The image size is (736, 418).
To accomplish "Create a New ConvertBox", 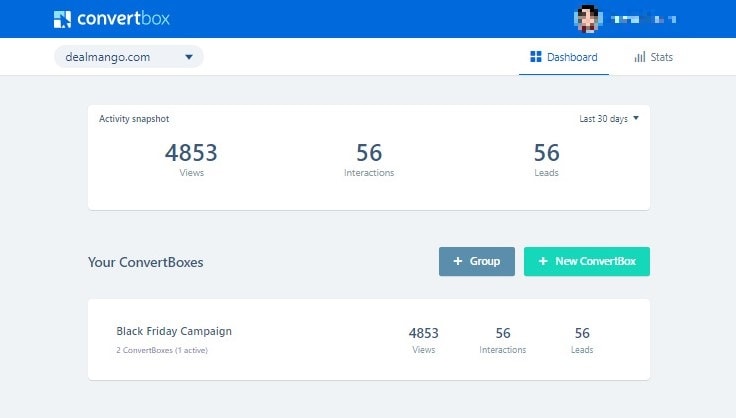I will click(587, 261).
